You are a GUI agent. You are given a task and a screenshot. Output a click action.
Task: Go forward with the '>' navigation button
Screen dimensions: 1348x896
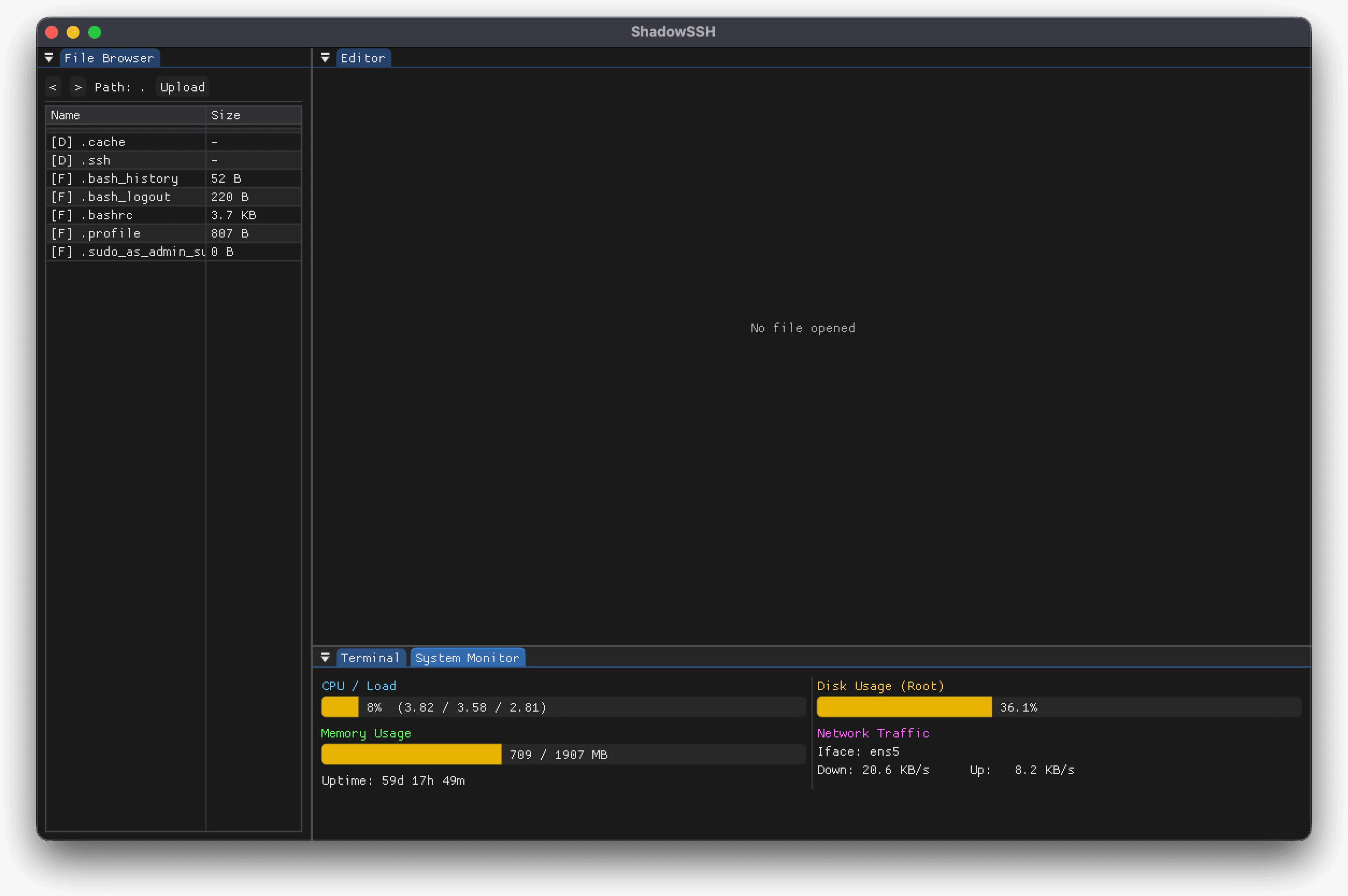click(78, 87)
